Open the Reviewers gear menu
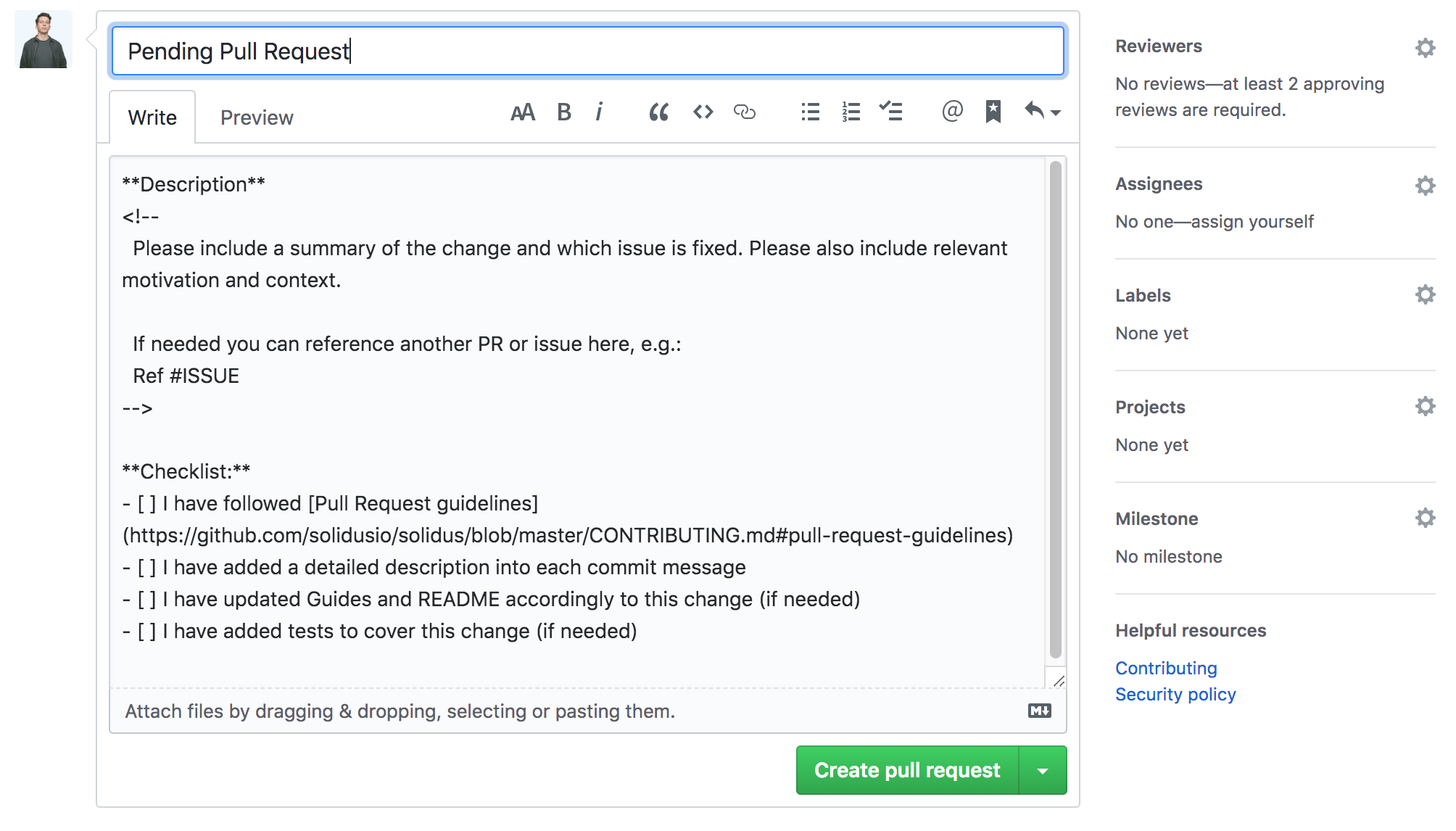The height and width of the screenshot is (831, 1456). pos(1425,48)
